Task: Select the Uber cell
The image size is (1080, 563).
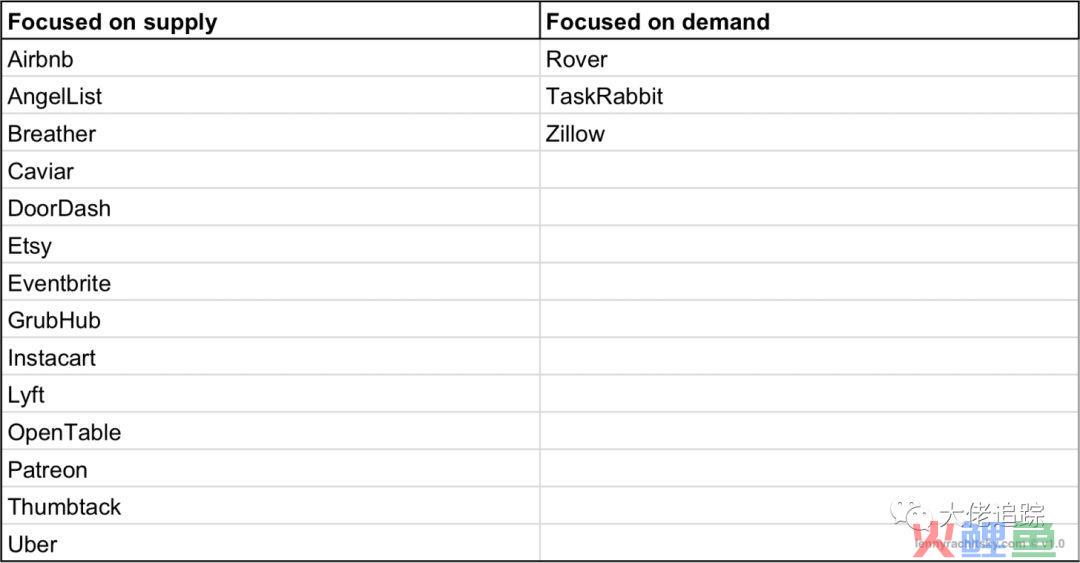Action: 270,543
